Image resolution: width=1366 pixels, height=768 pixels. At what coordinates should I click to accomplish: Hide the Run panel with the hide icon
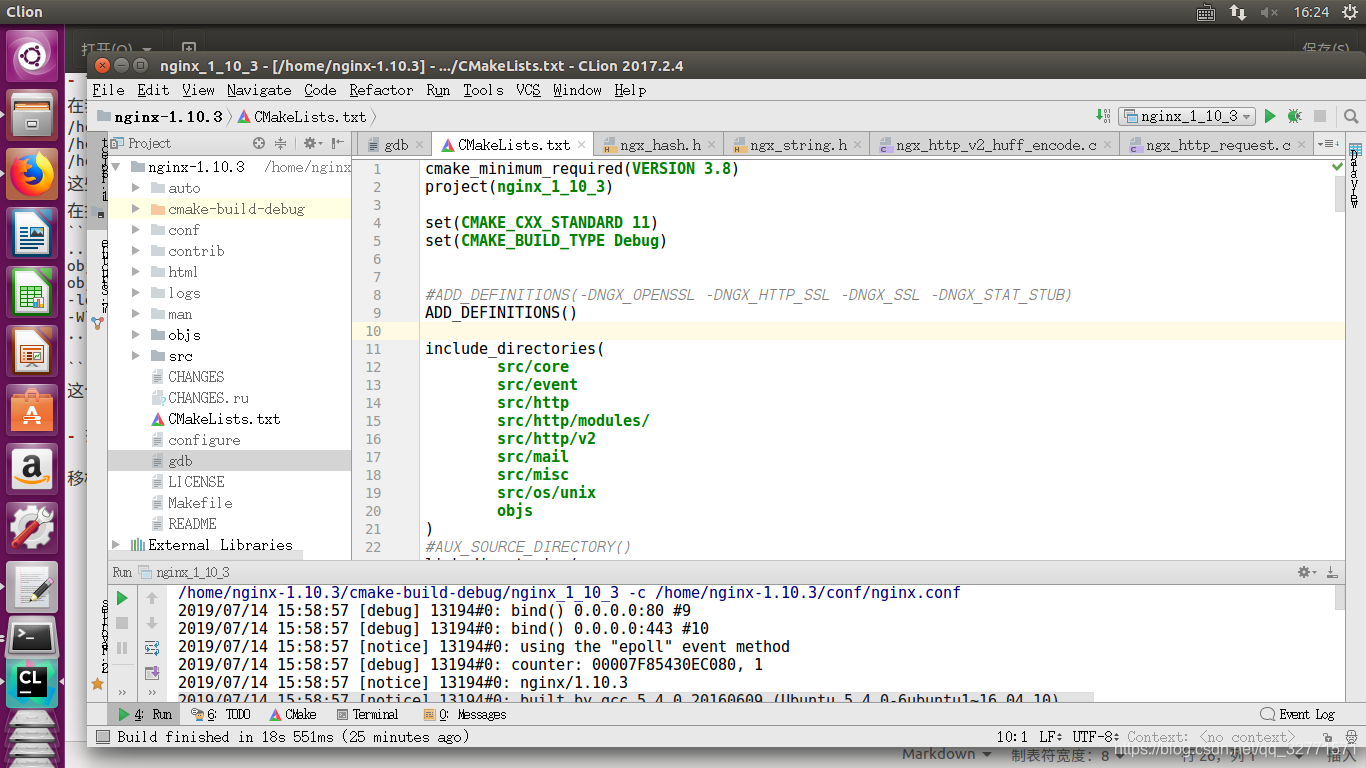click(x=1331, y=572)
